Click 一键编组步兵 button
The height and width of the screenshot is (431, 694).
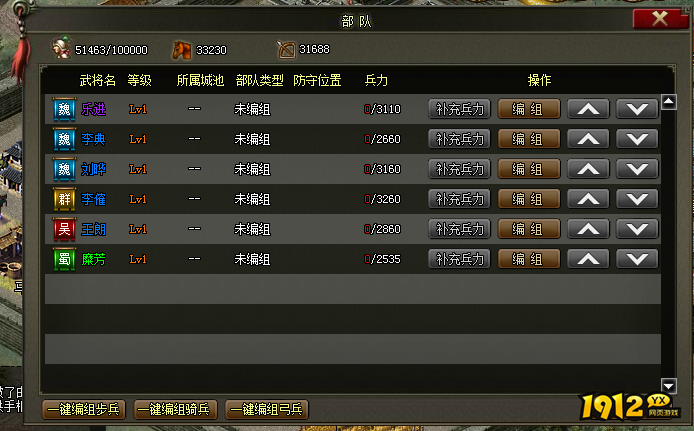coord(84,409)
